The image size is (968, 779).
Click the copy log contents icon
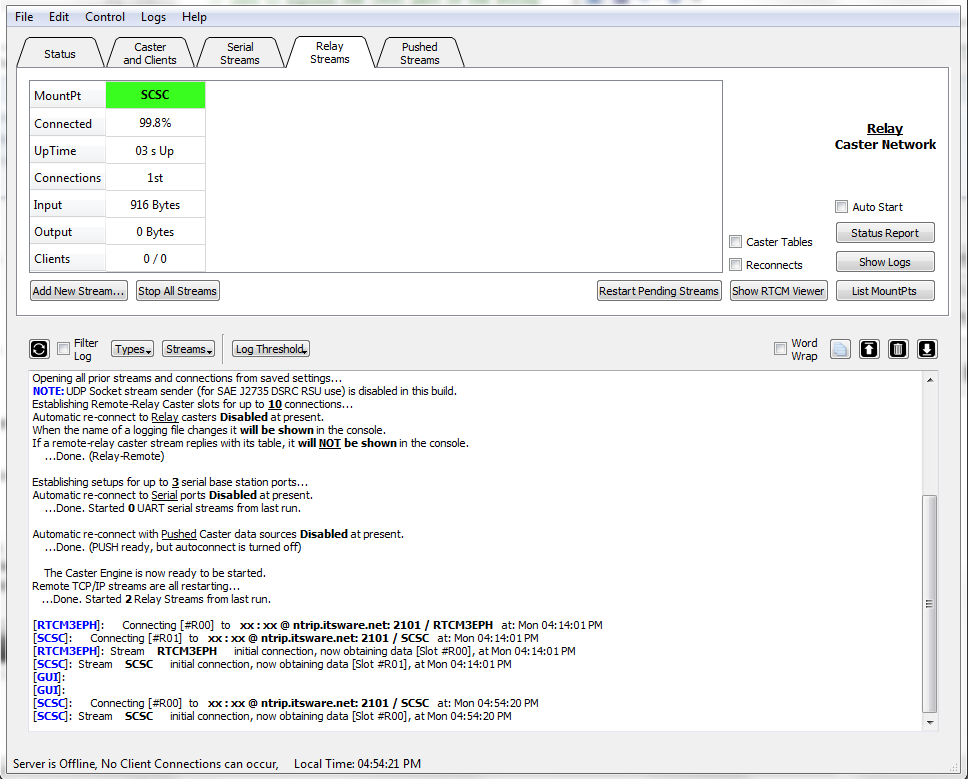840,348
